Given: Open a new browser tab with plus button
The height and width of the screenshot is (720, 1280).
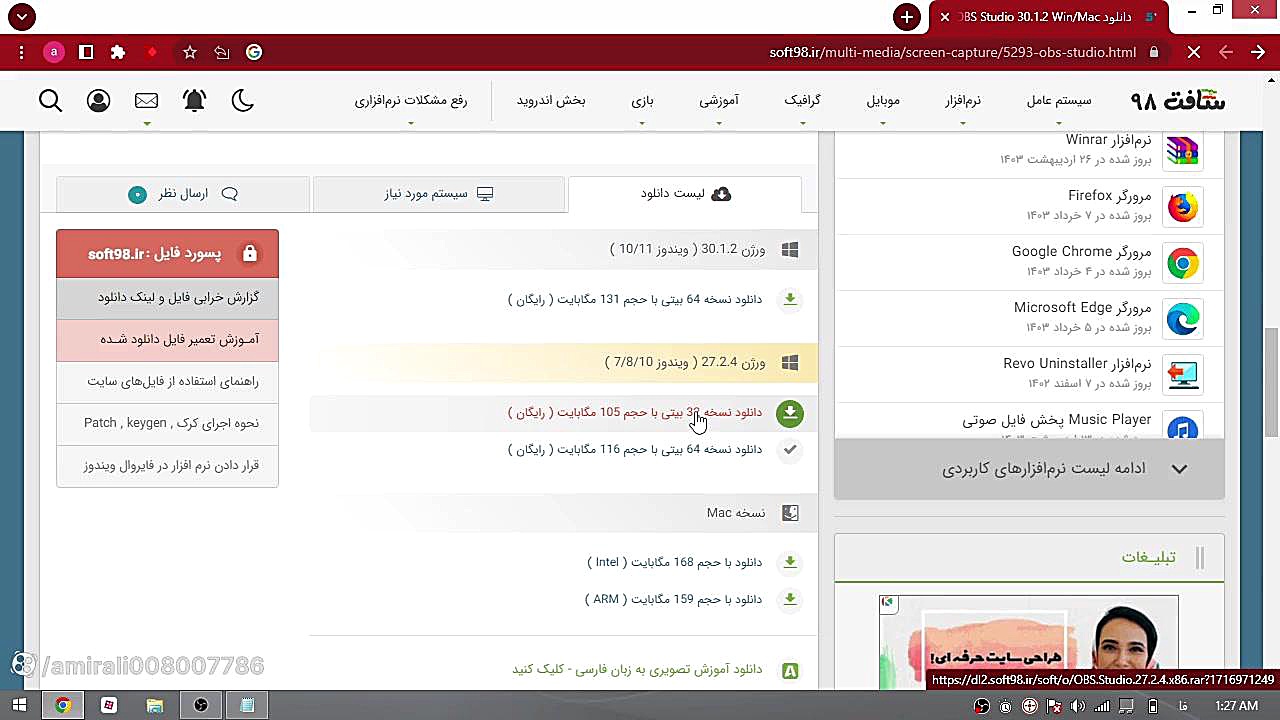Looking at the screenshot, I should click(x=907, y=17).
